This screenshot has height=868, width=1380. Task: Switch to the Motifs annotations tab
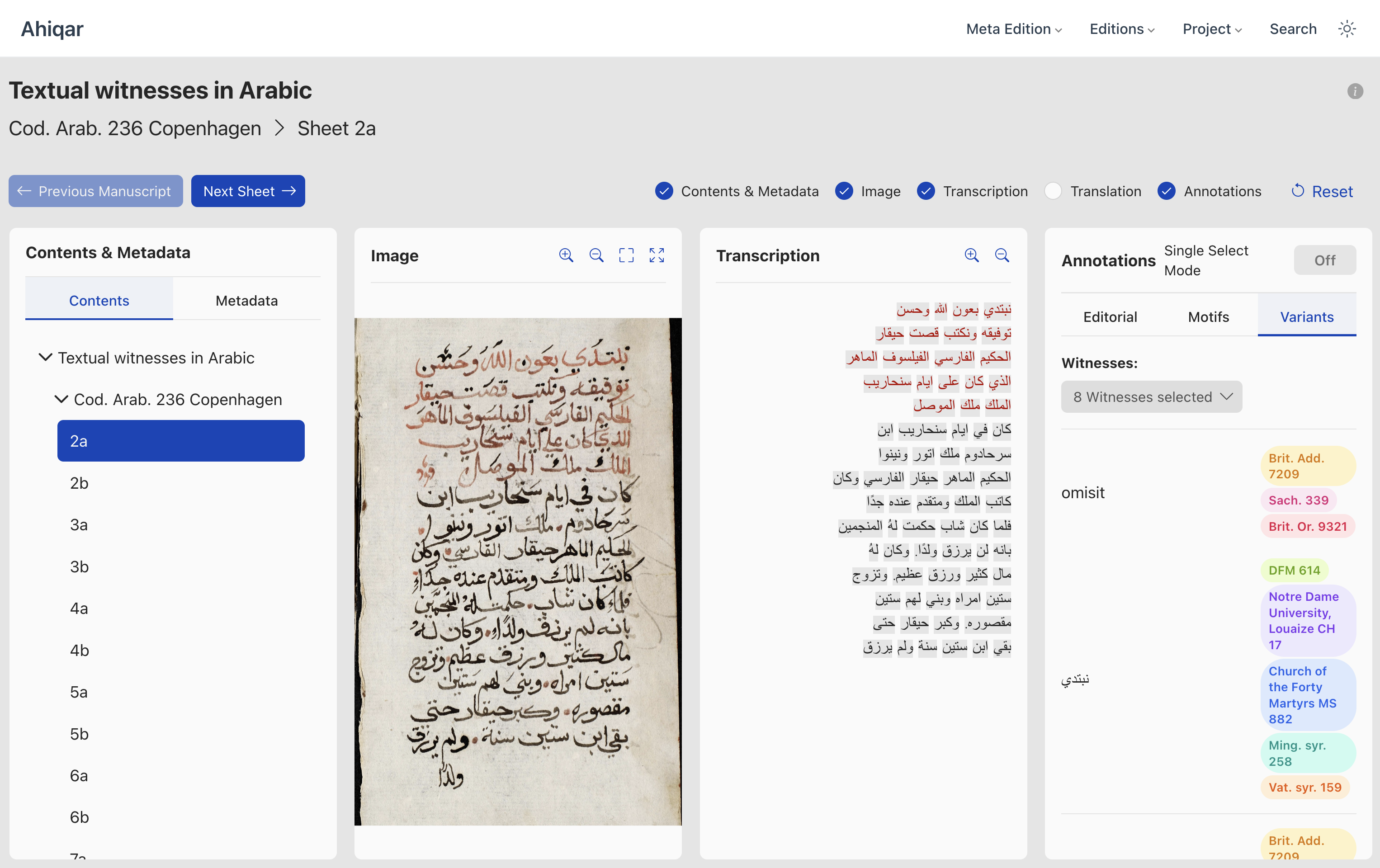pyautogui.click(x=1208, y=317)
